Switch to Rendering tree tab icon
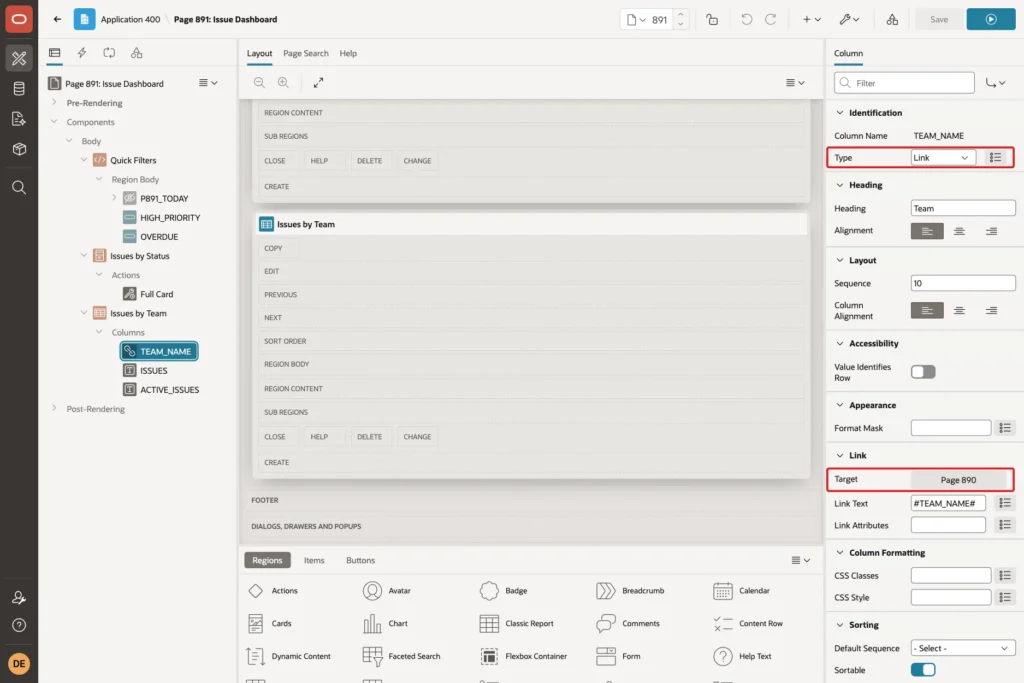Viewport: 1024px width, 683px height. point(55,53)
